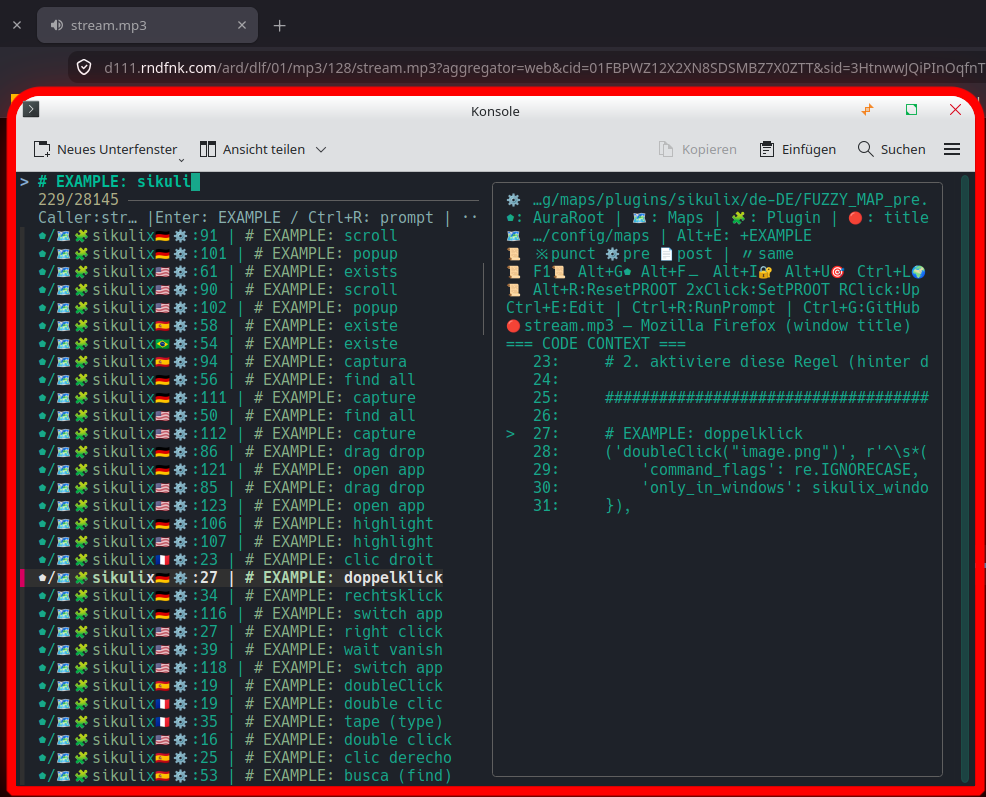Click the Kopieren button
Image resolution: width=986 pixels, height=797 pixels.
(697, 149)
